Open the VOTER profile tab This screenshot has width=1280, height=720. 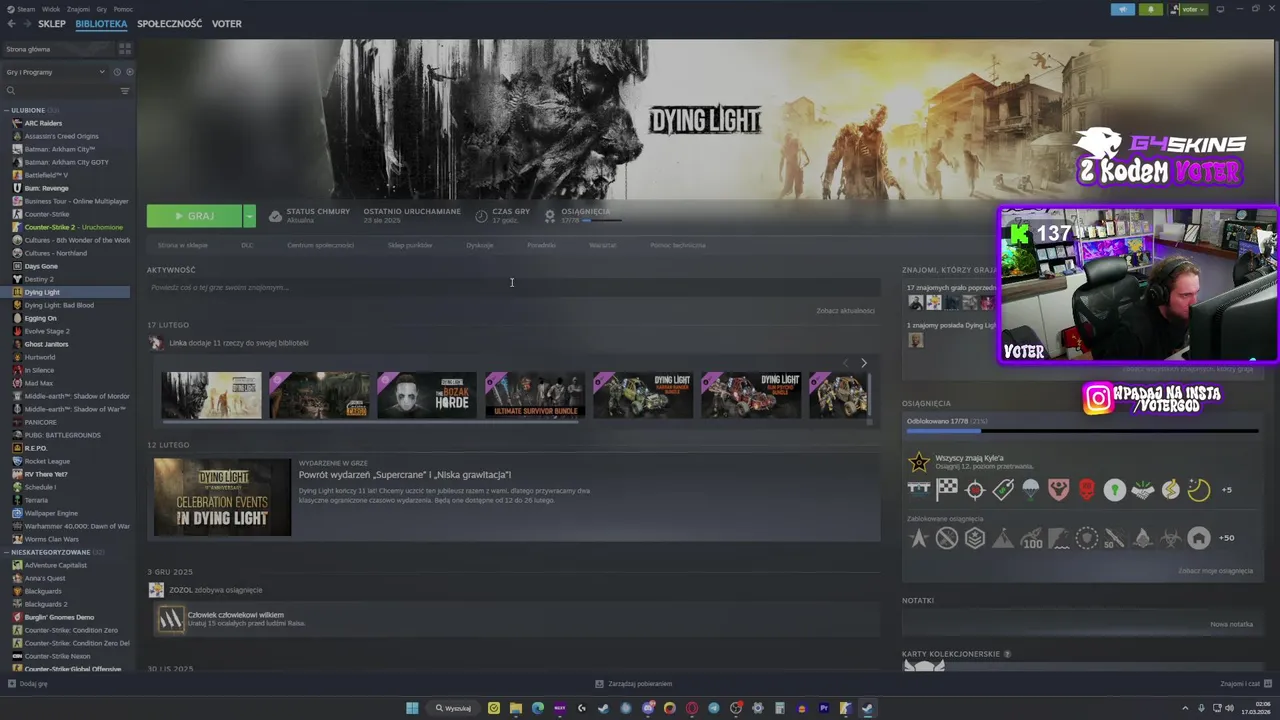[x=227, y=23]
